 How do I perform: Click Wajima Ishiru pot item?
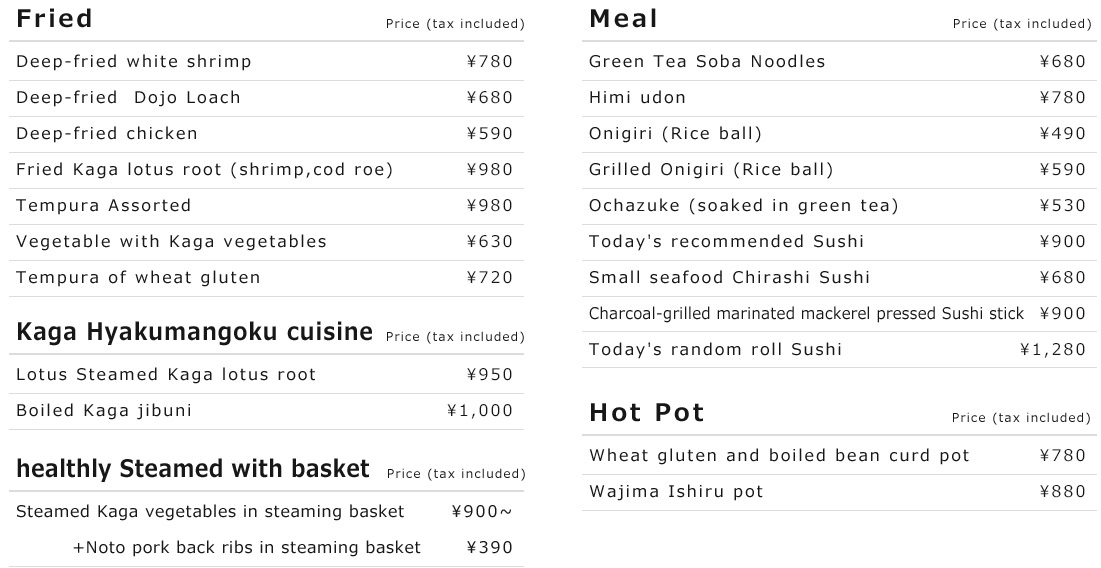tap(676, 492)
